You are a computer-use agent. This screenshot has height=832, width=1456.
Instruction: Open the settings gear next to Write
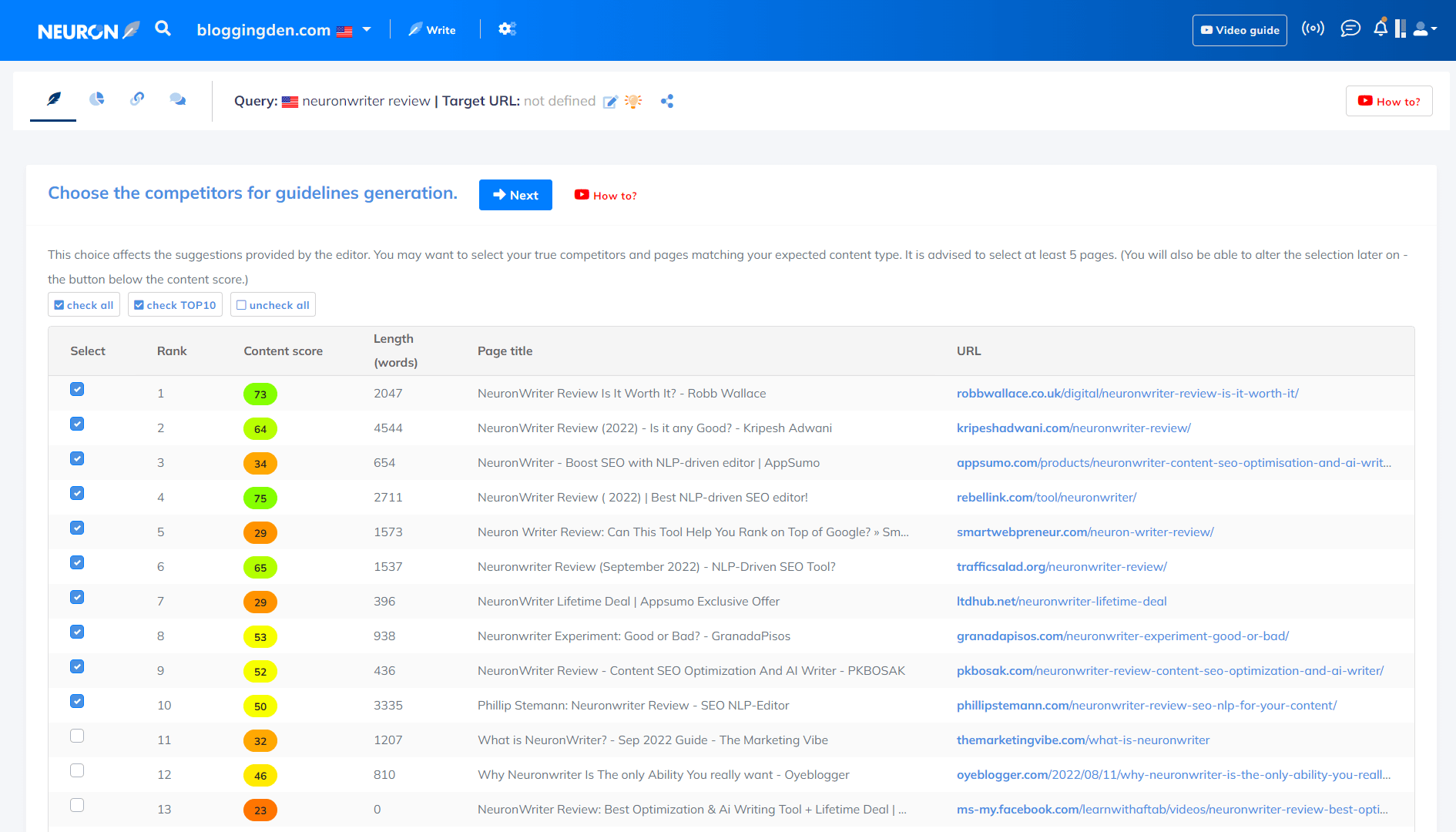(x=507, y=29)
